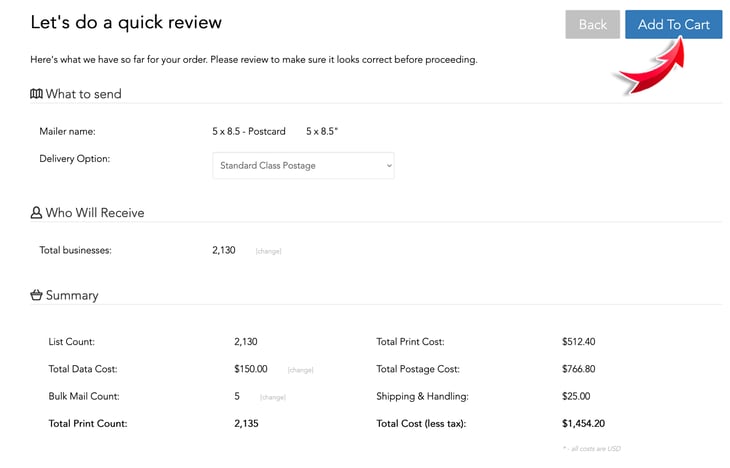Click the Total Postage Cost value $766.80
This screenshot has width=730, height=468.
click(578, 369)
